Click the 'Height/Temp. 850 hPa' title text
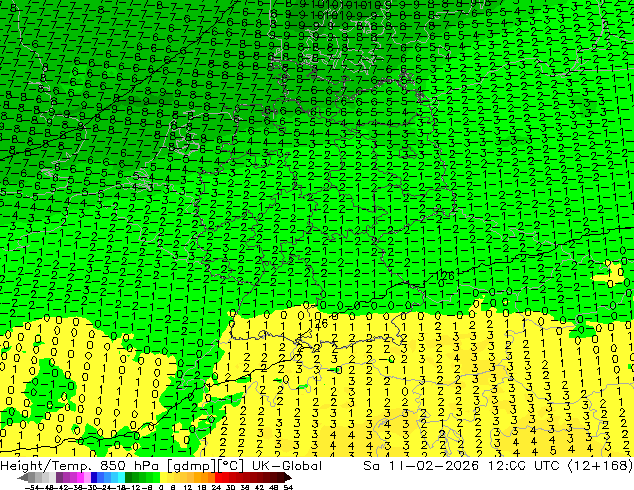The image size is (634, 490). point(79,466)
